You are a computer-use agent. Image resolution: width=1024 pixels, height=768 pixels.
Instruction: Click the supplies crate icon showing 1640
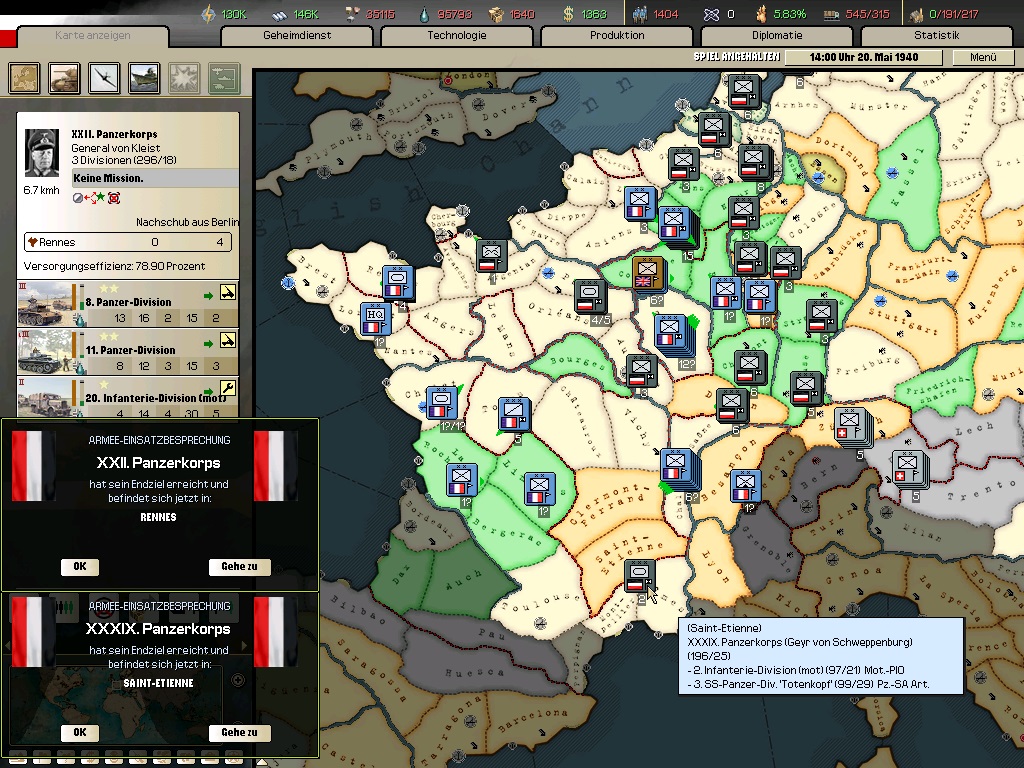497,14
